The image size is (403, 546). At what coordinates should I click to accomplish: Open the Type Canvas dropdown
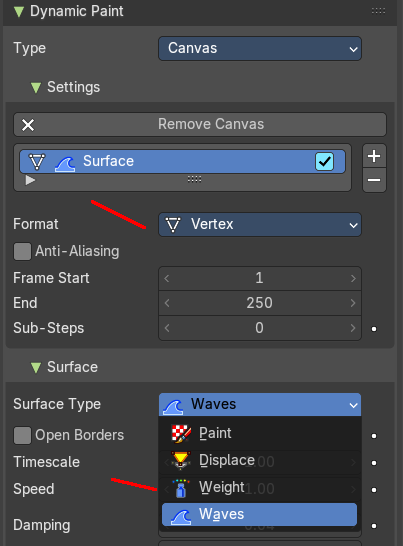(x=260, y=48)
